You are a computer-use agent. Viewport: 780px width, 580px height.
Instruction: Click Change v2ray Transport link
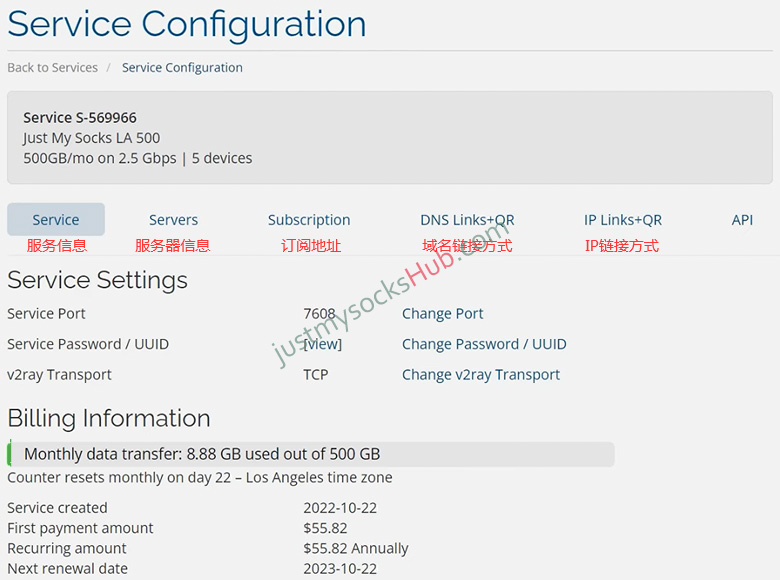(481, 375)
